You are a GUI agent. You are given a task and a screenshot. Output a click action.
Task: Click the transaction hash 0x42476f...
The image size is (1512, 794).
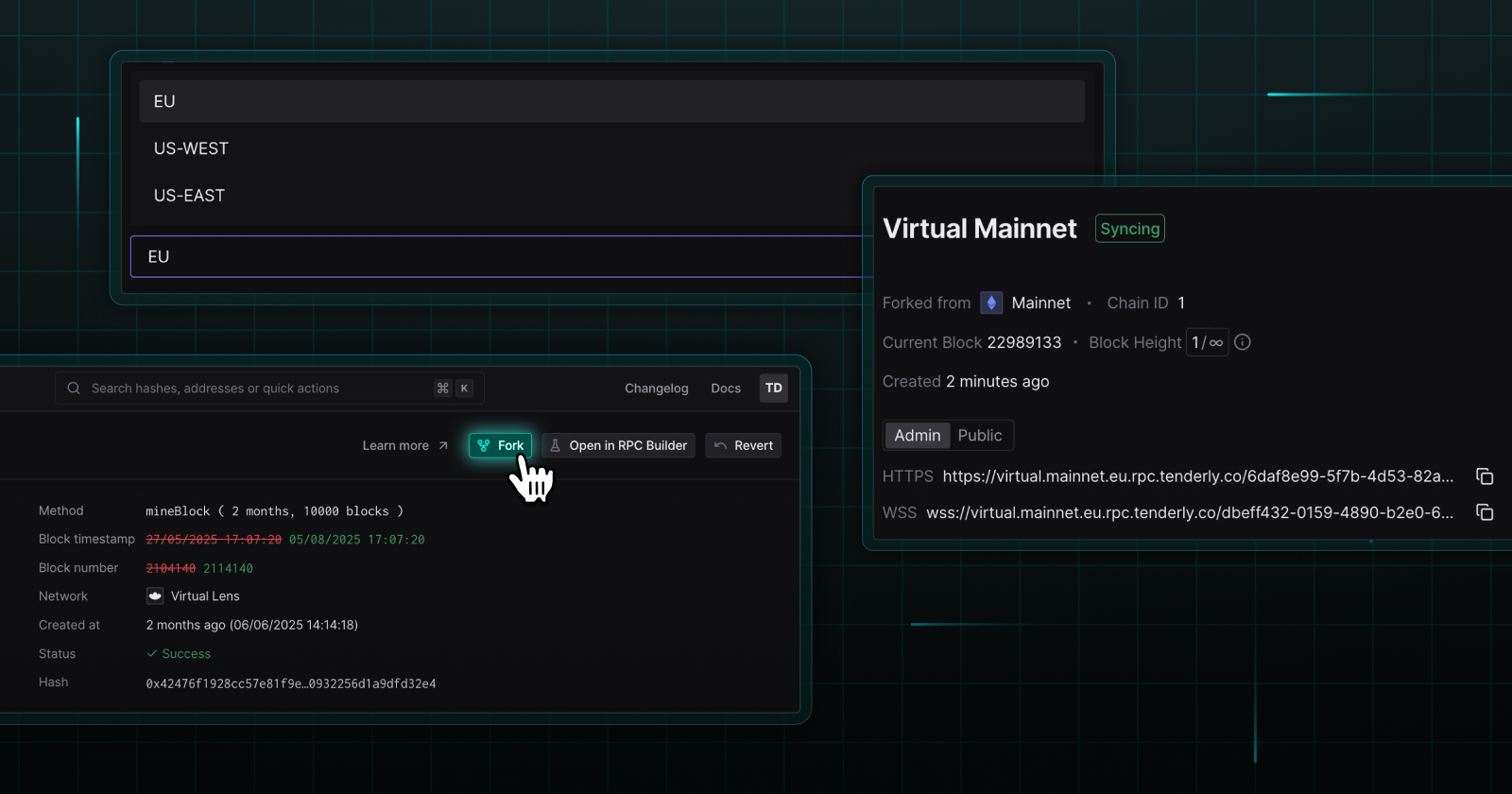[x=291, y=683]
